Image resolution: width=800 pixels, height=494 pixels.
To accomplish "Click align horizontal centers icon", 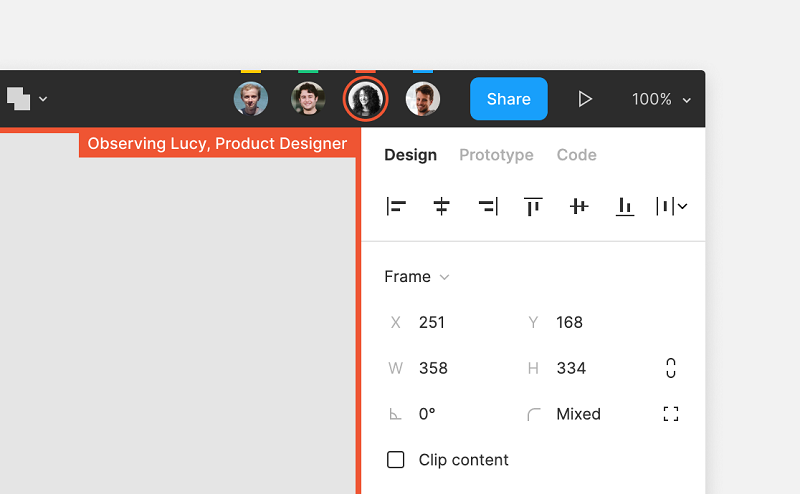I will coord(441,207).
